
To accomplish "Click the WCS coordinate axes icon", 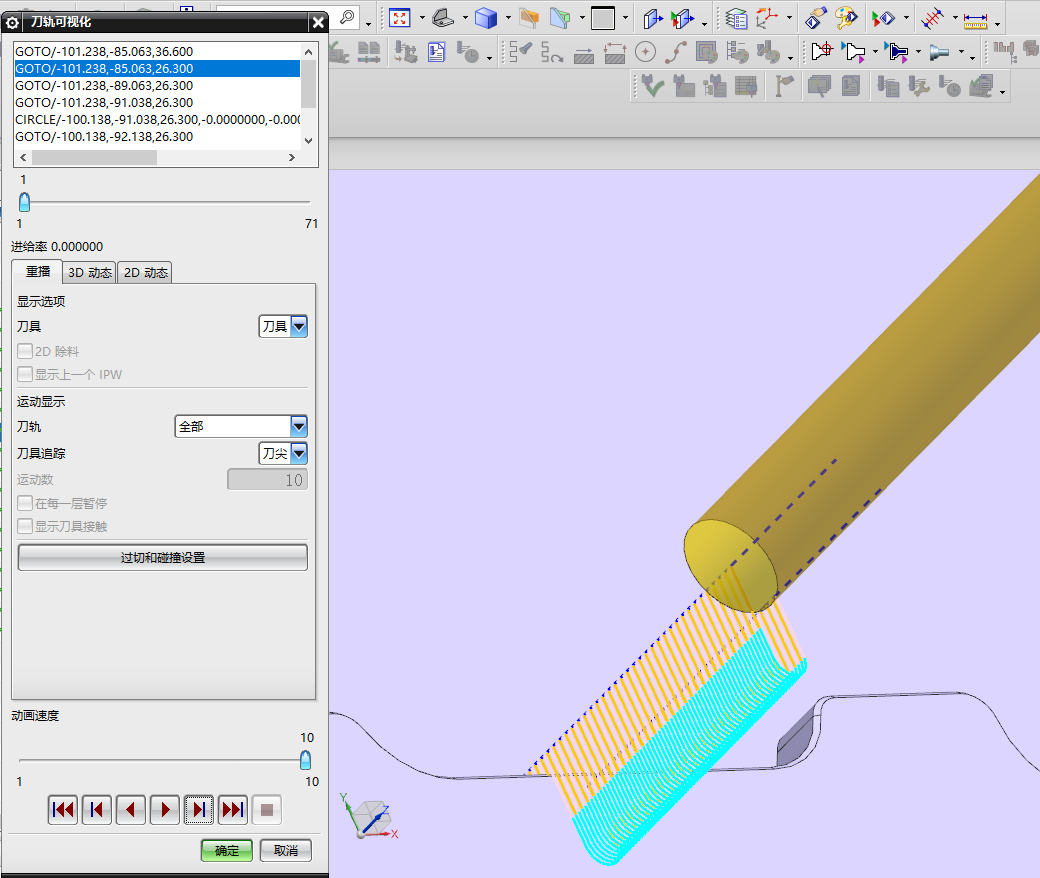I will (x=767, y=18).
